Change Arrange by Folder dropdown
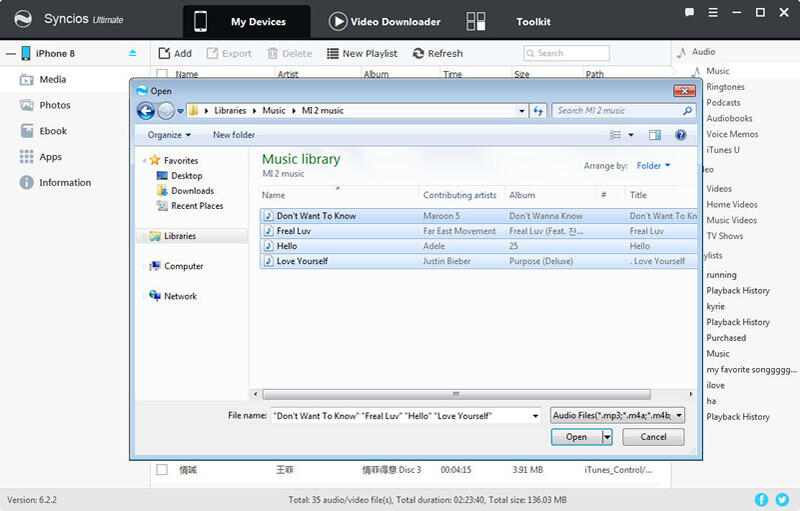 653,166
